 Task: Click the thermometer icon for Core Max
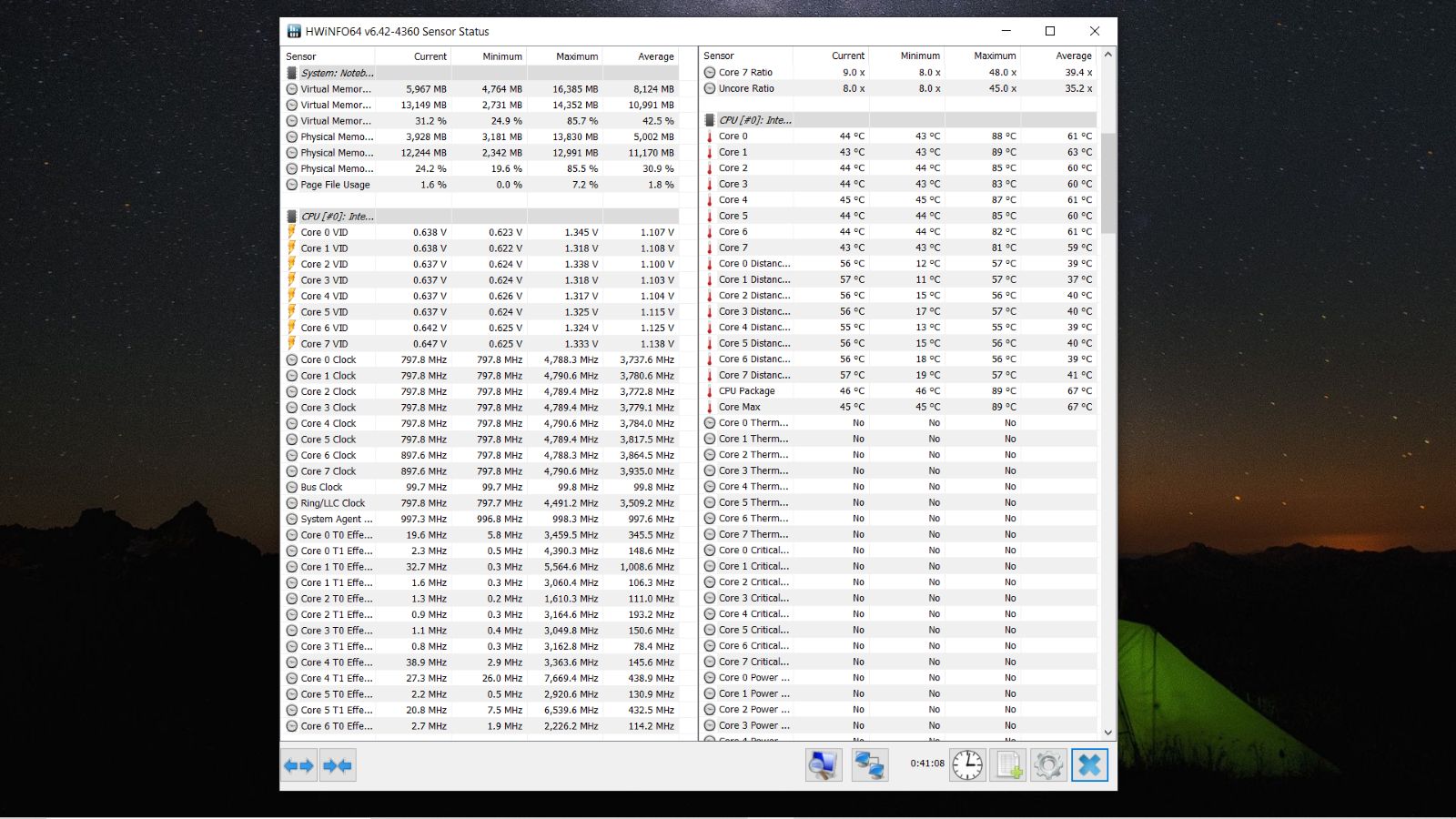coord(710,407)
